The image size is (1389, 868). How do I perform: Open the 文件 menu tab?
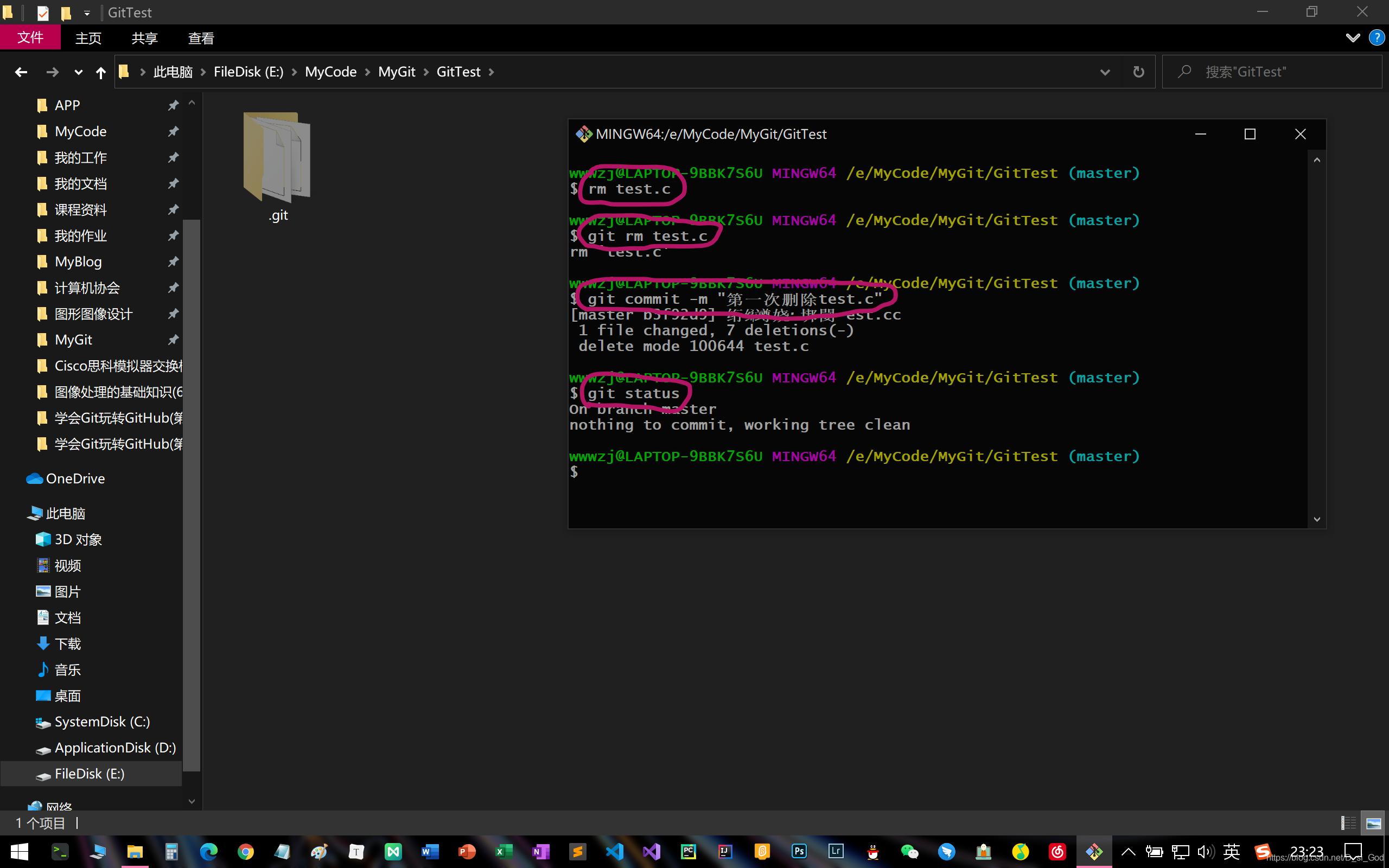point(30,38)
